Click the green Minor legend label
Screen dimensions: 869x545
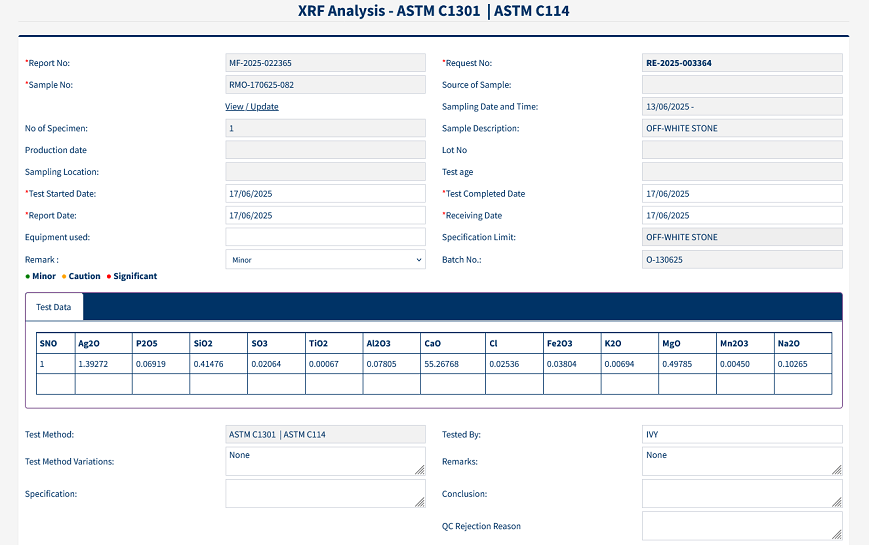[44, 276]
